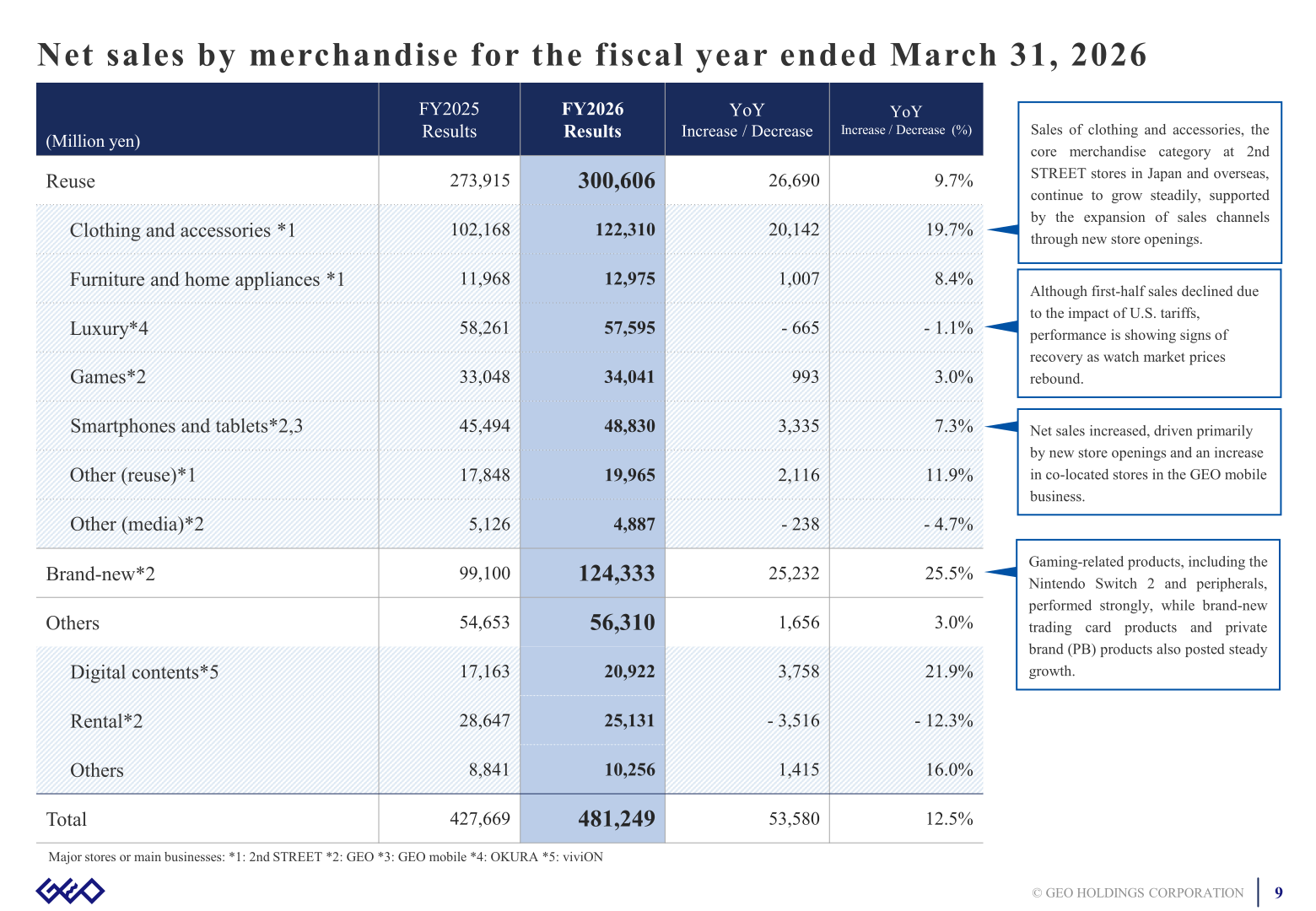Click the "Total" row label
The width and height of the screenshot is (1316, 911).
(x=67, y=819)
